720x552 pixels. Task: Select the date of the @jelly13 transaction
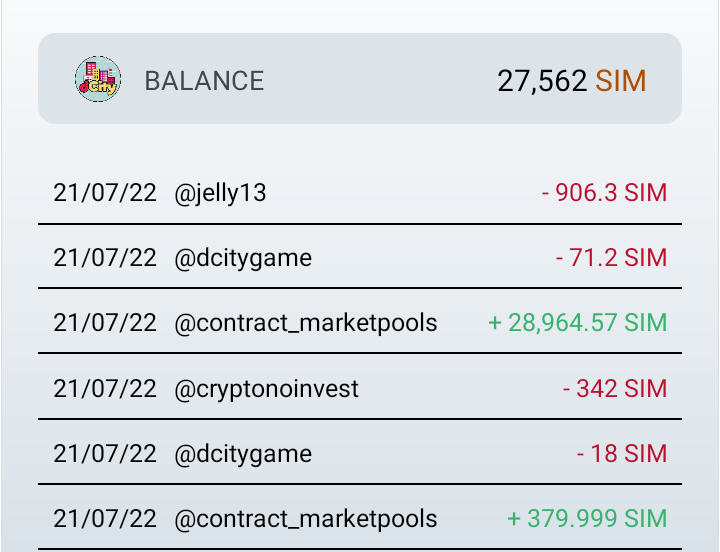[x=105, y=193]
